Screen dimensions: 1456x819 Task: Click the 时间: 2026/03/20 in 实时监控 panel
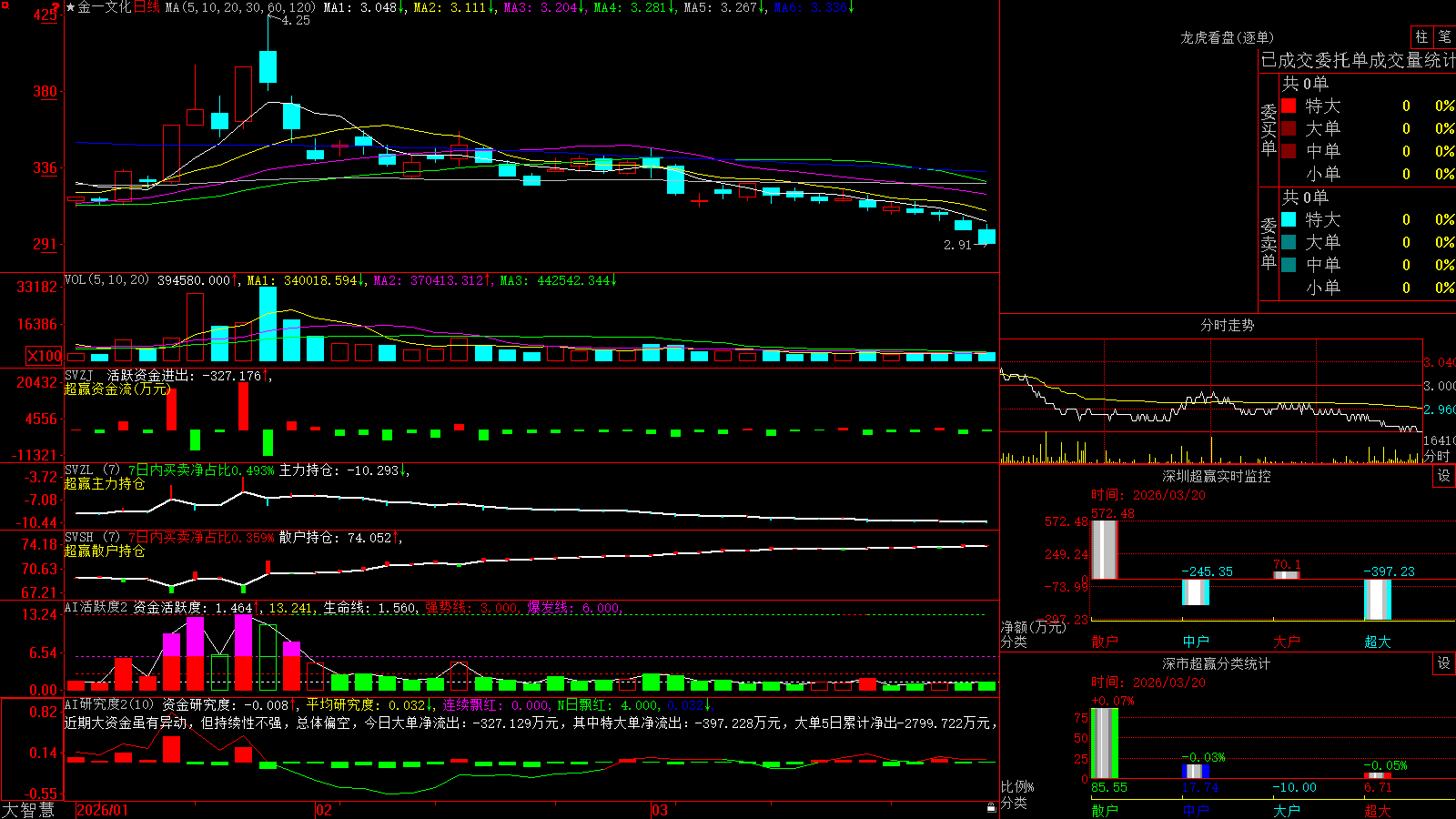click(1148, 495)
